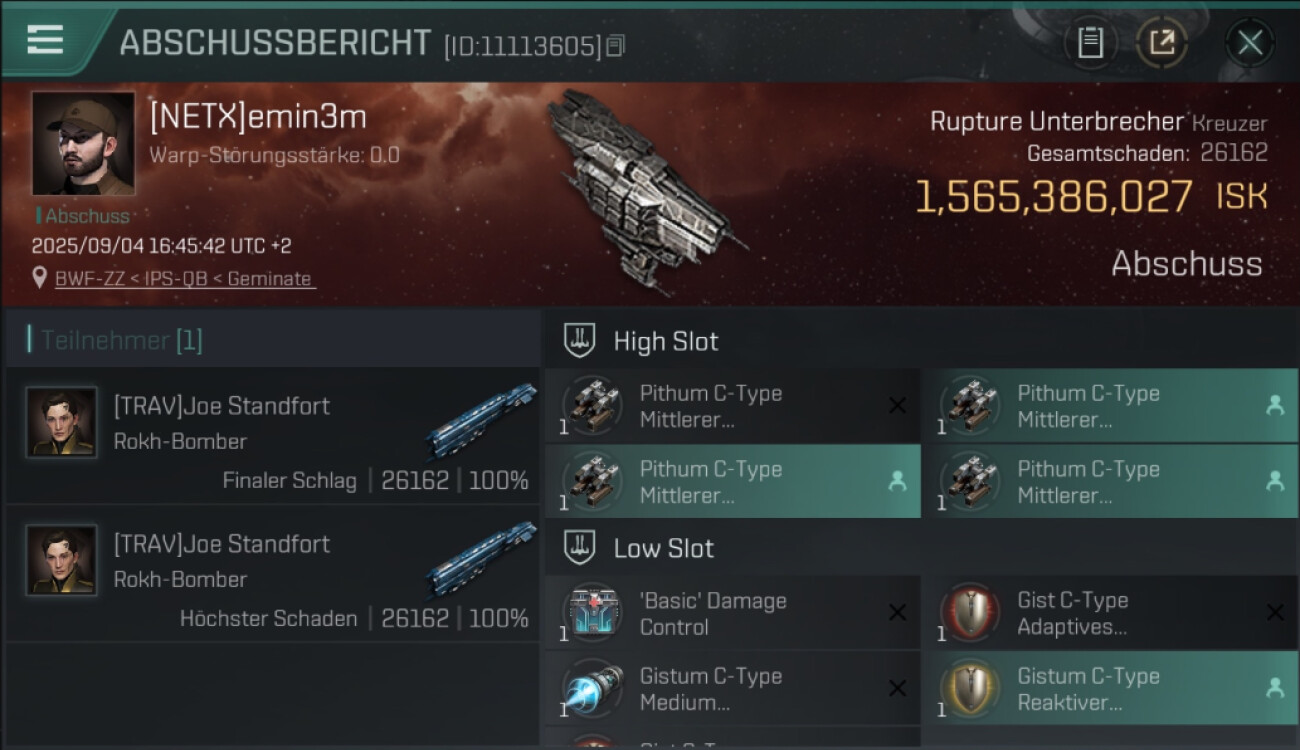Open the clipboard icon in the header
Image resolution: width=1300 pixels, height=750 pixels.
1090,43
